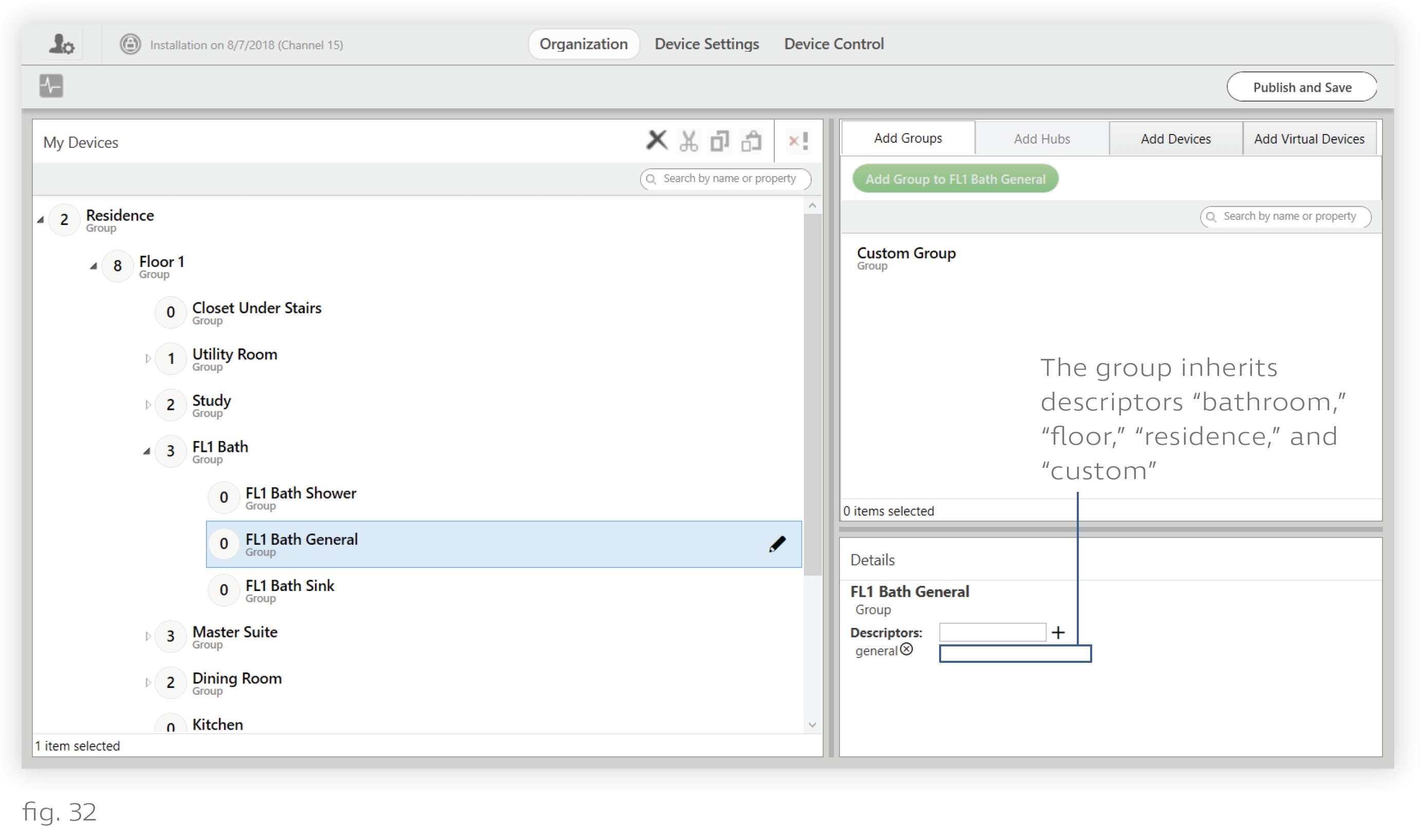
Task: Click the Publish and Save button
Action: point(1302,87)
